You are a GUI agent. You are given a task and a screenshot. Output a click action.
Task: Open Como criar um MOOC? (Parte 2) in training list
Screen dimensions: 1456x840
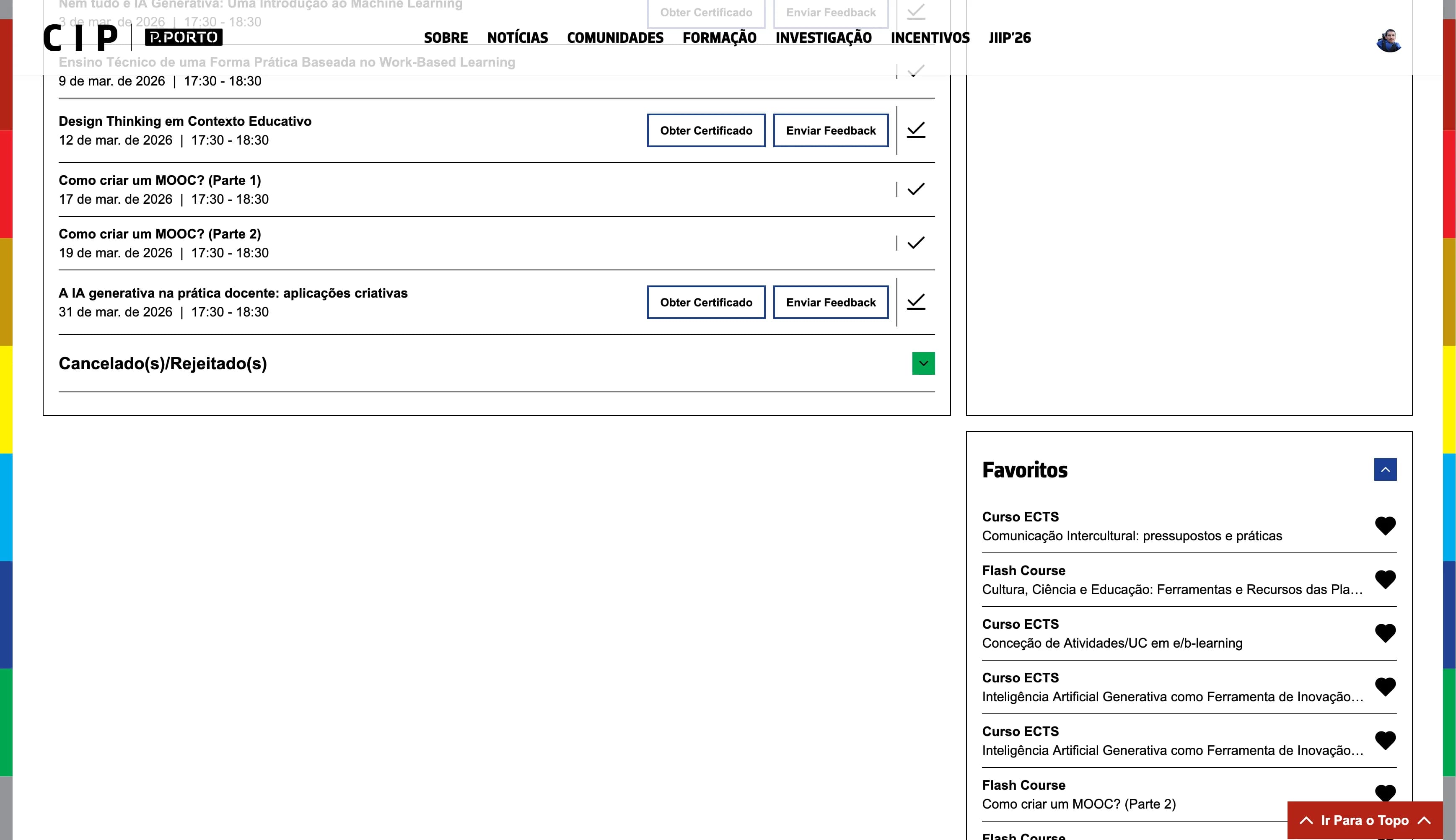pyautogui.click(x=160, y=234)
